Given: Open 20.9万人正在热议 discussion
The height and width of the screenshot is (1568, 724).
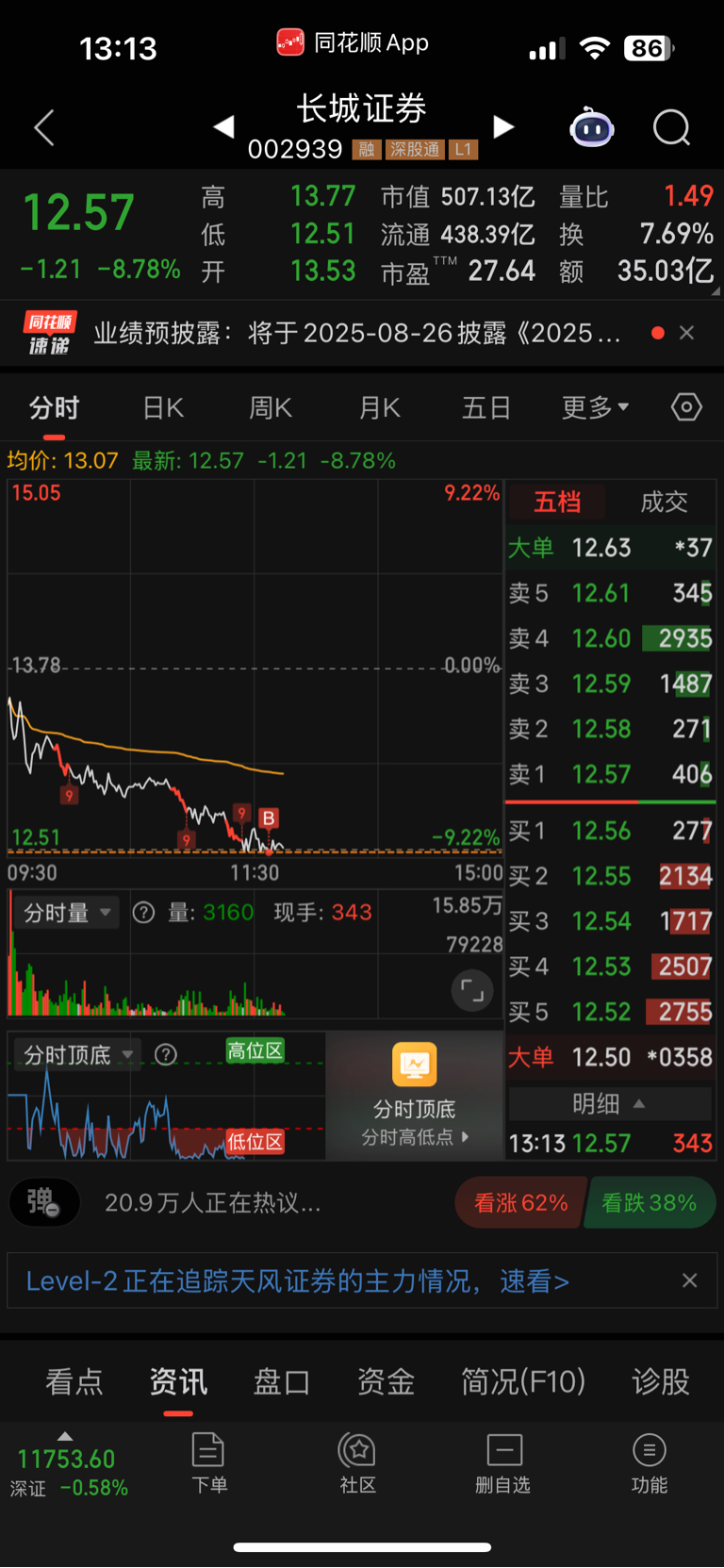Looking at the screenshot, I should tap(213, 1202).
